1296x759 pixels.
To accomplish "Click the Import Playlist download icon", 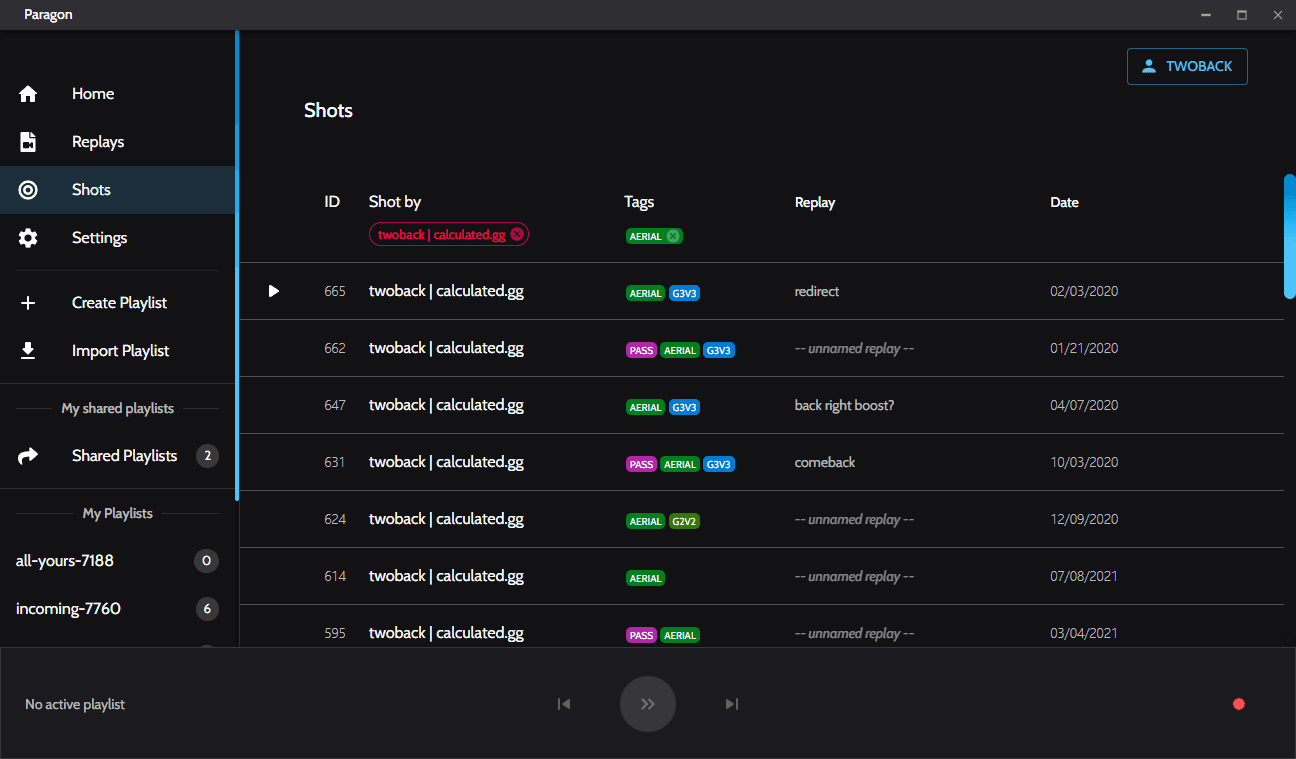I will tap(28, 351).
